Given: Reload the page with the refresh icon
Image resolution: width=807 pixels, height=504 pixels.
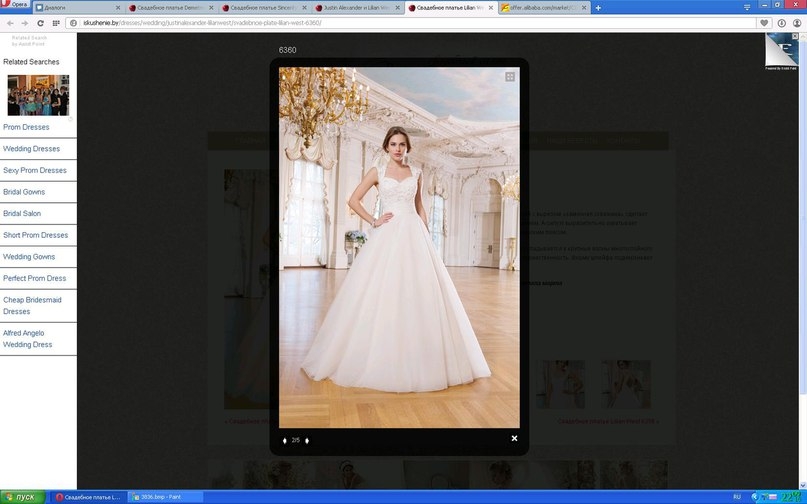Looking at the screenshot, I should (x=40, y=22).
